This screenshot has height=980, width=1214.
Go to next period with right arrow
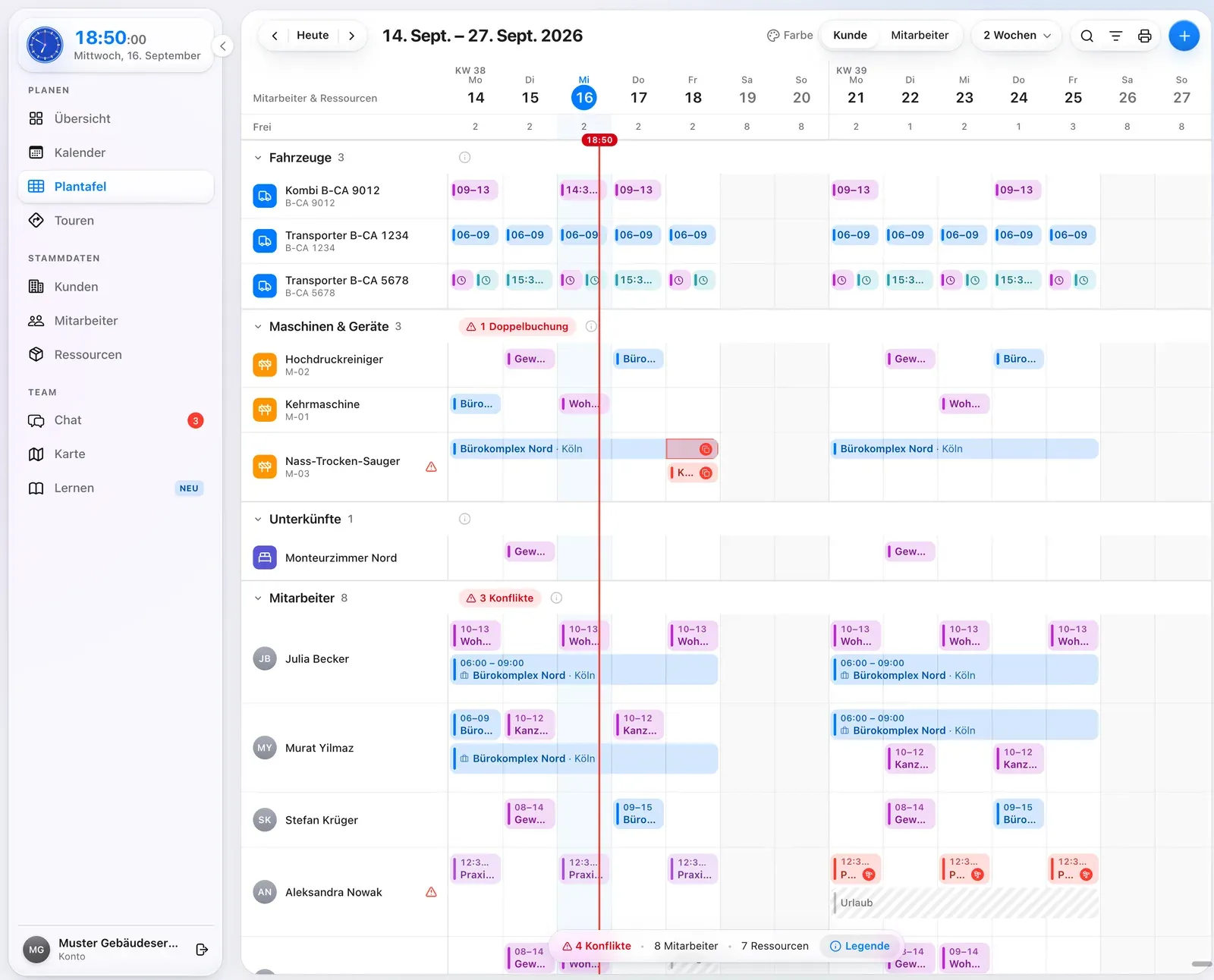pos(351,36)
